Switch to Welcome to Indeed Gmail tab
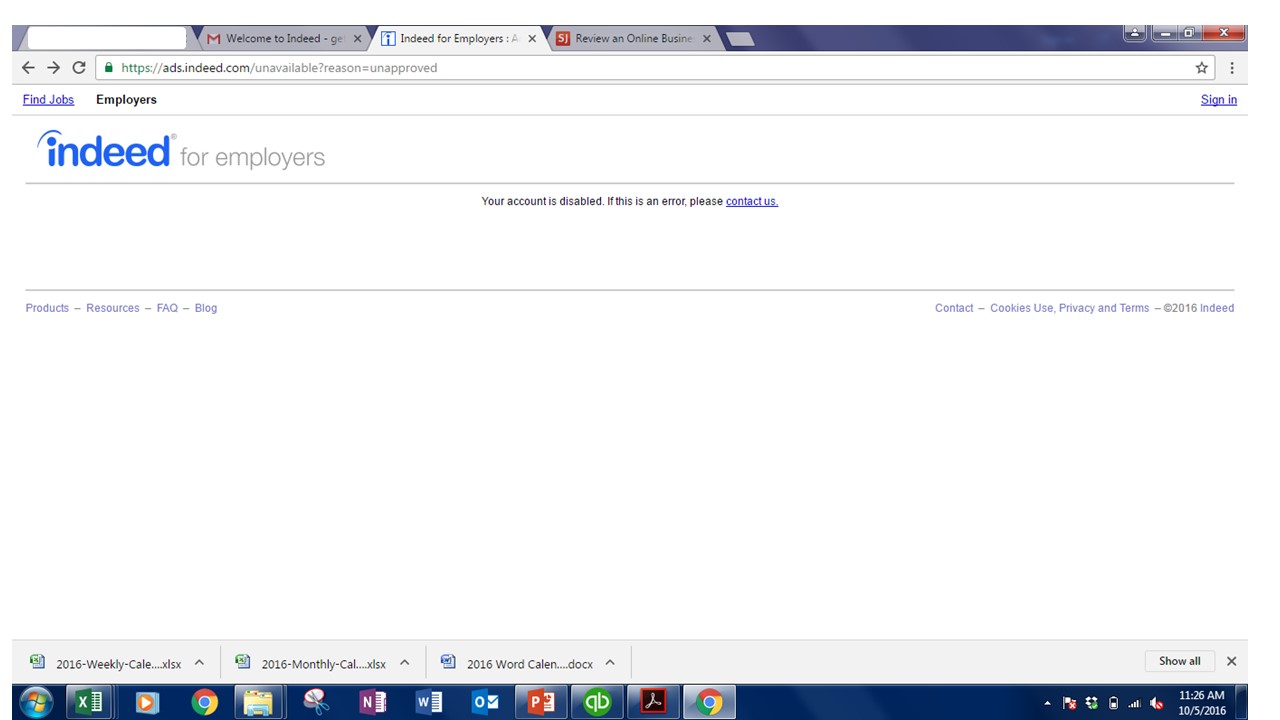The width and height of the screenshot is (1280, 720). click(282, 39)
